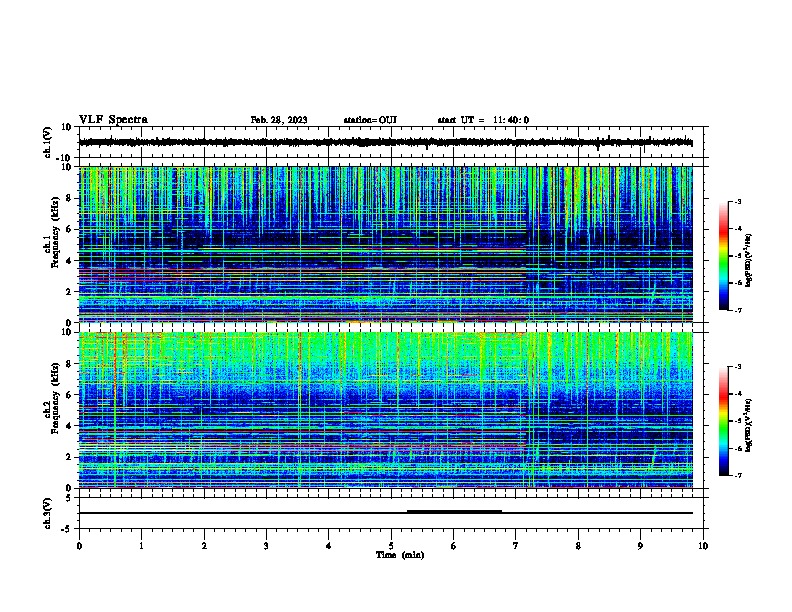Click time axis tick label "8"
Screen dimensions: 792x612
(578, 546)
